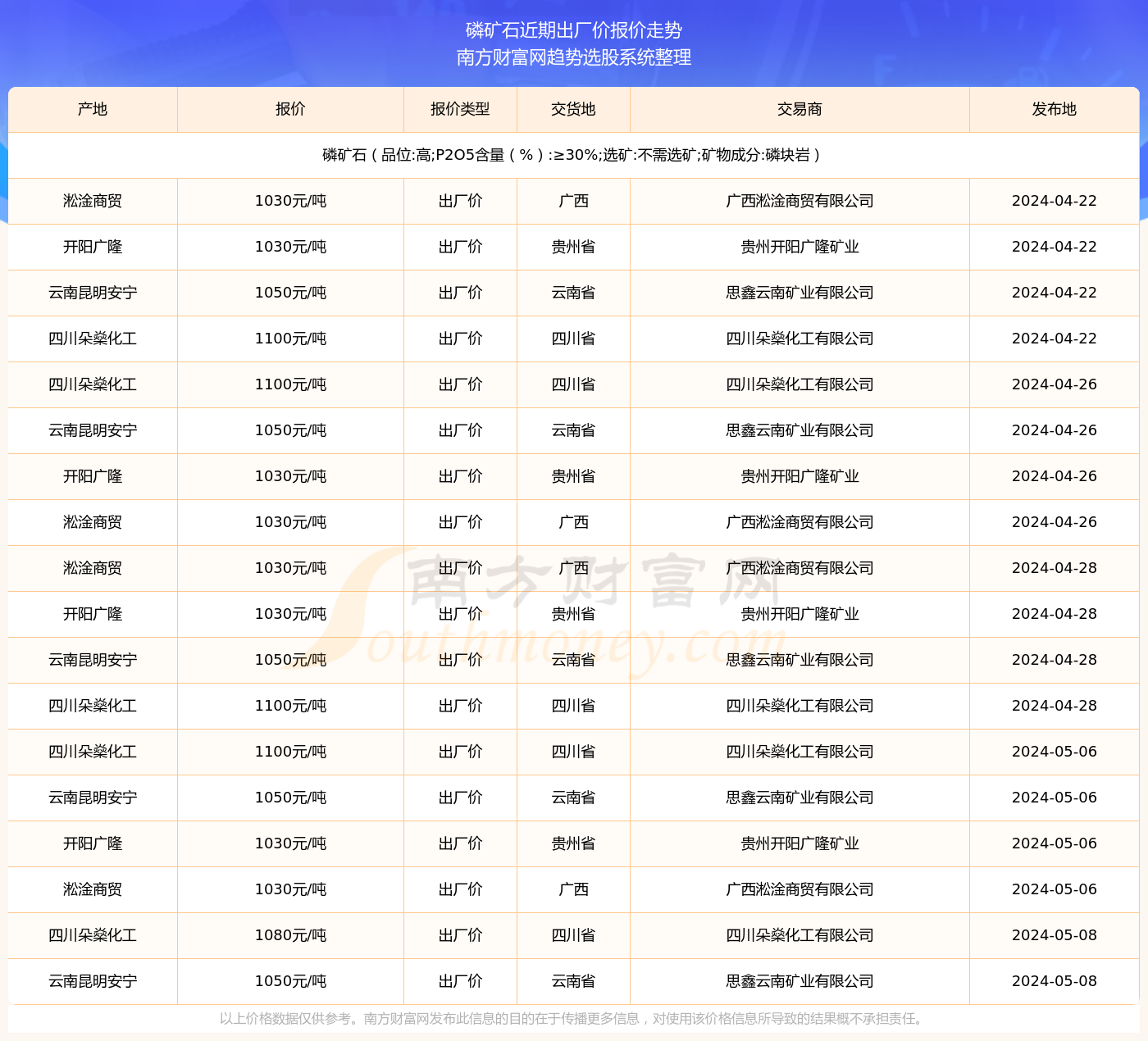The width and height of the screenshot is (1148, 1041).
Task: Click 云南昆明安宁 in the 2024-05-08 row
Action: [93, 981]
